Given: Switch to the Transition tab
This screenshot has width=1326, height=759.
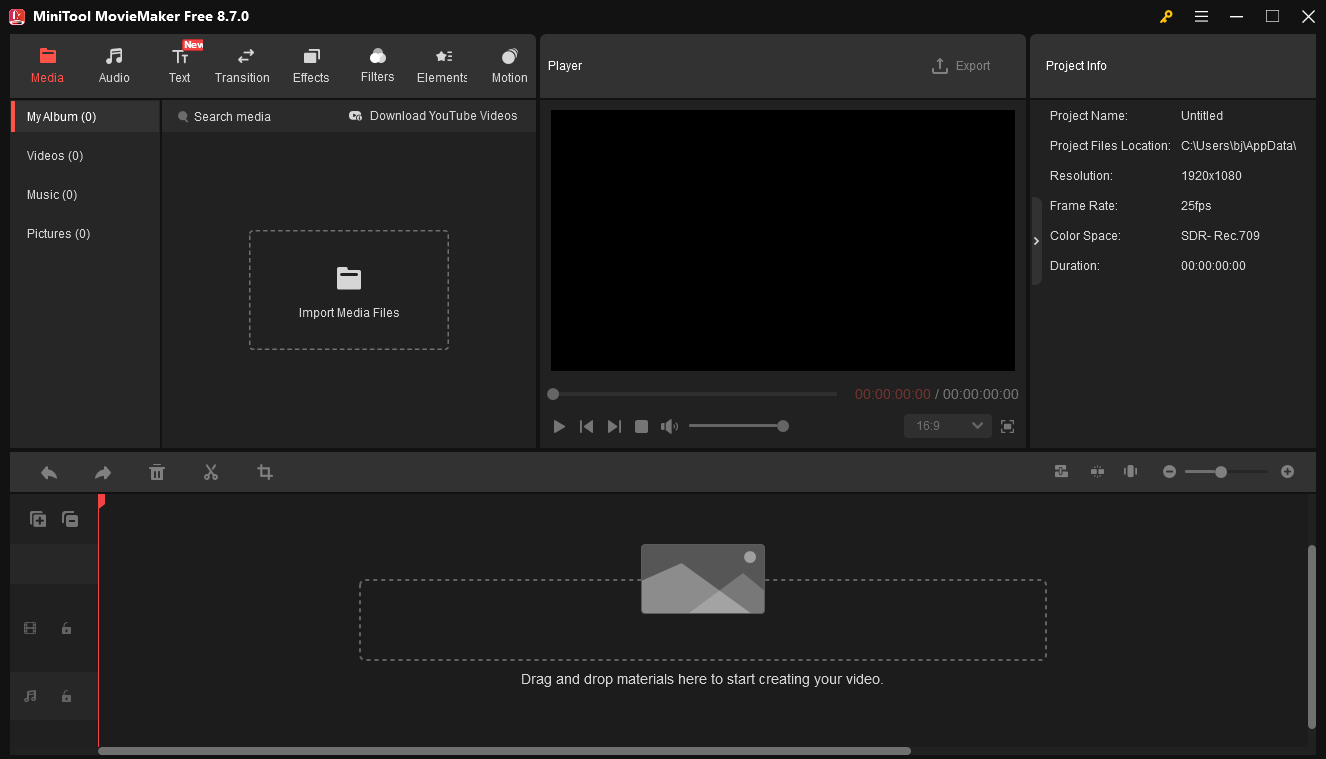Looking at the screenshot, I should (x=242, y=66).
